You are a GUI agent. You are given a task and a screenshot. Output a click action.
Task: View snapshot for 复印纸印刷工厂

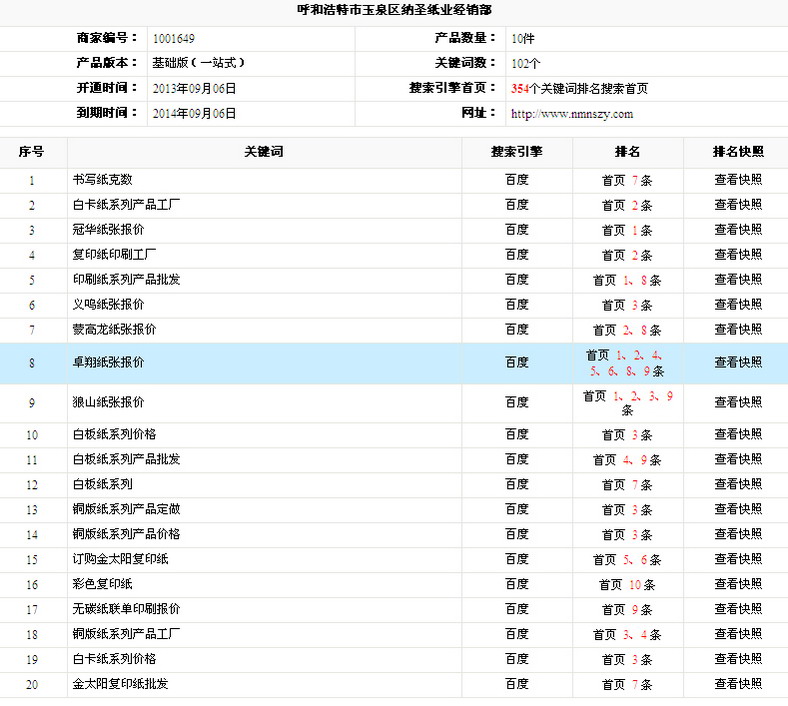coord(738,255)
